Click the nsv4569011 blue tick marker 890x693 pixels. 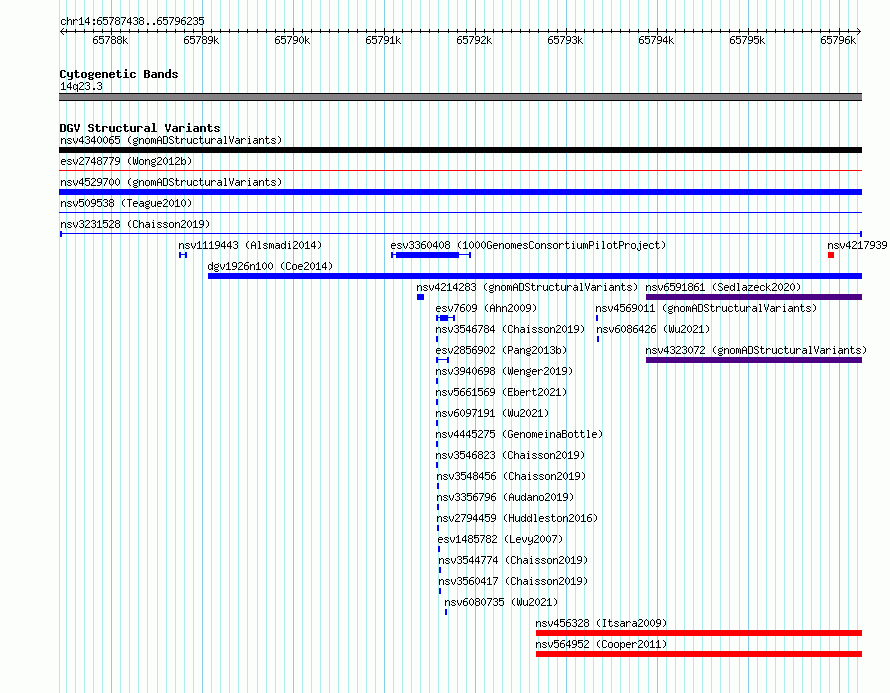pyautogui.click(x=597, y=318)
